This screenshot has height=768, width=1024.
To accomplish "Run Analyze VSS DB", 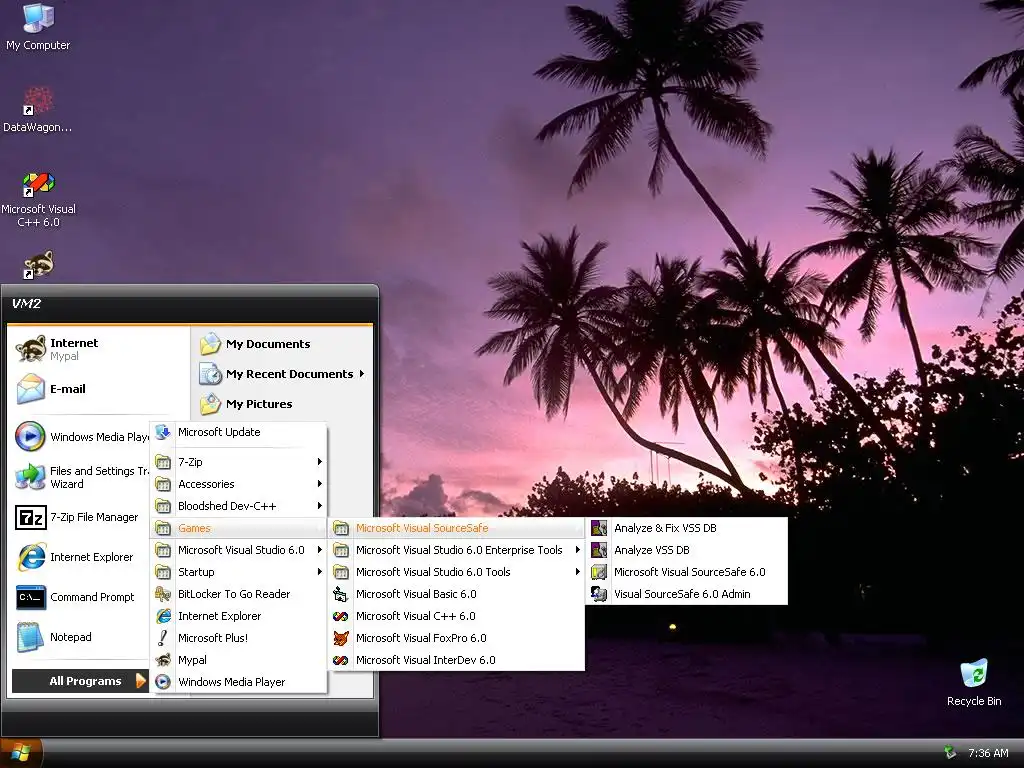I will (x=686, y=550).
